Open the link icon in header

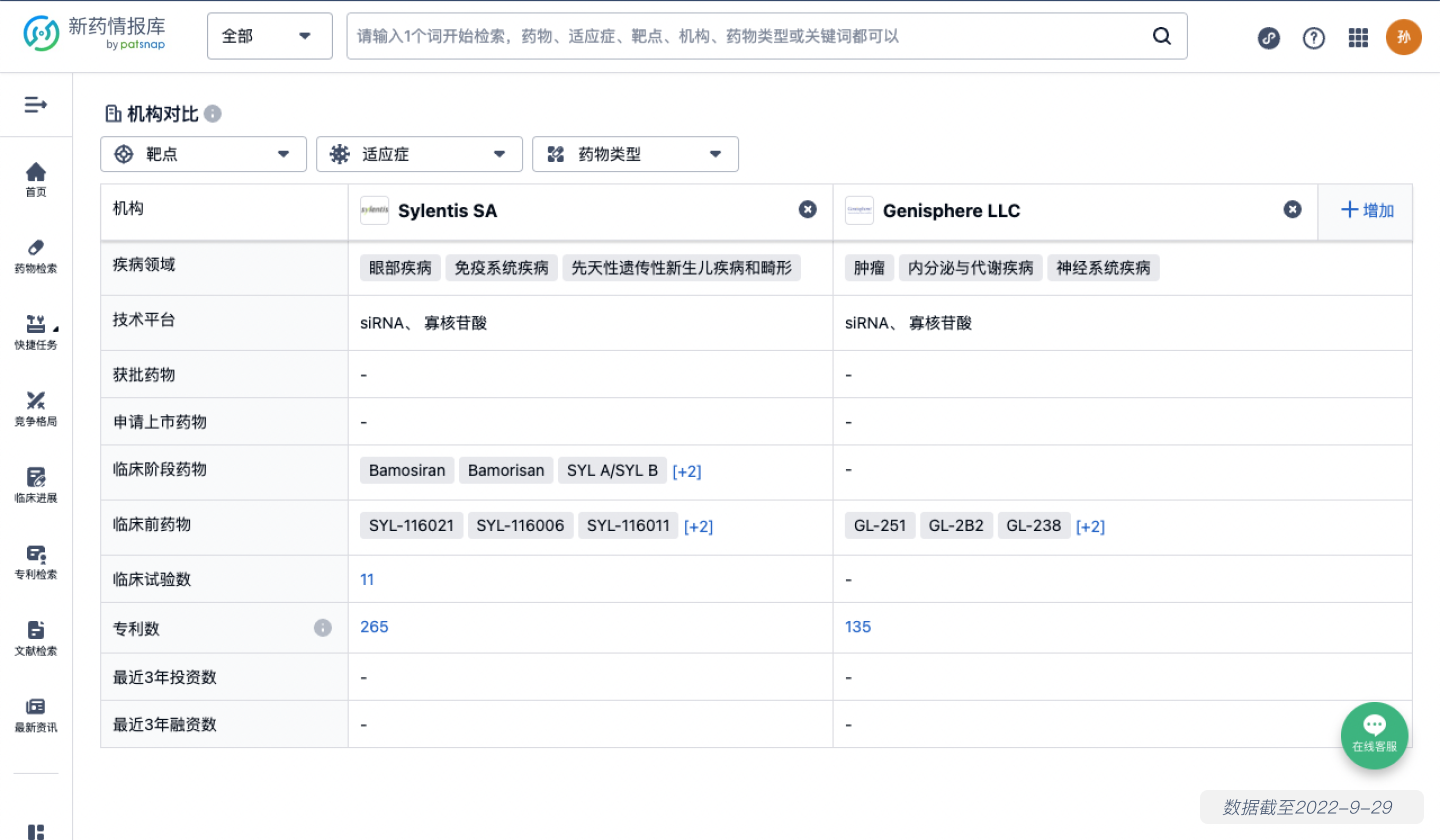(x=1269, y=38)
